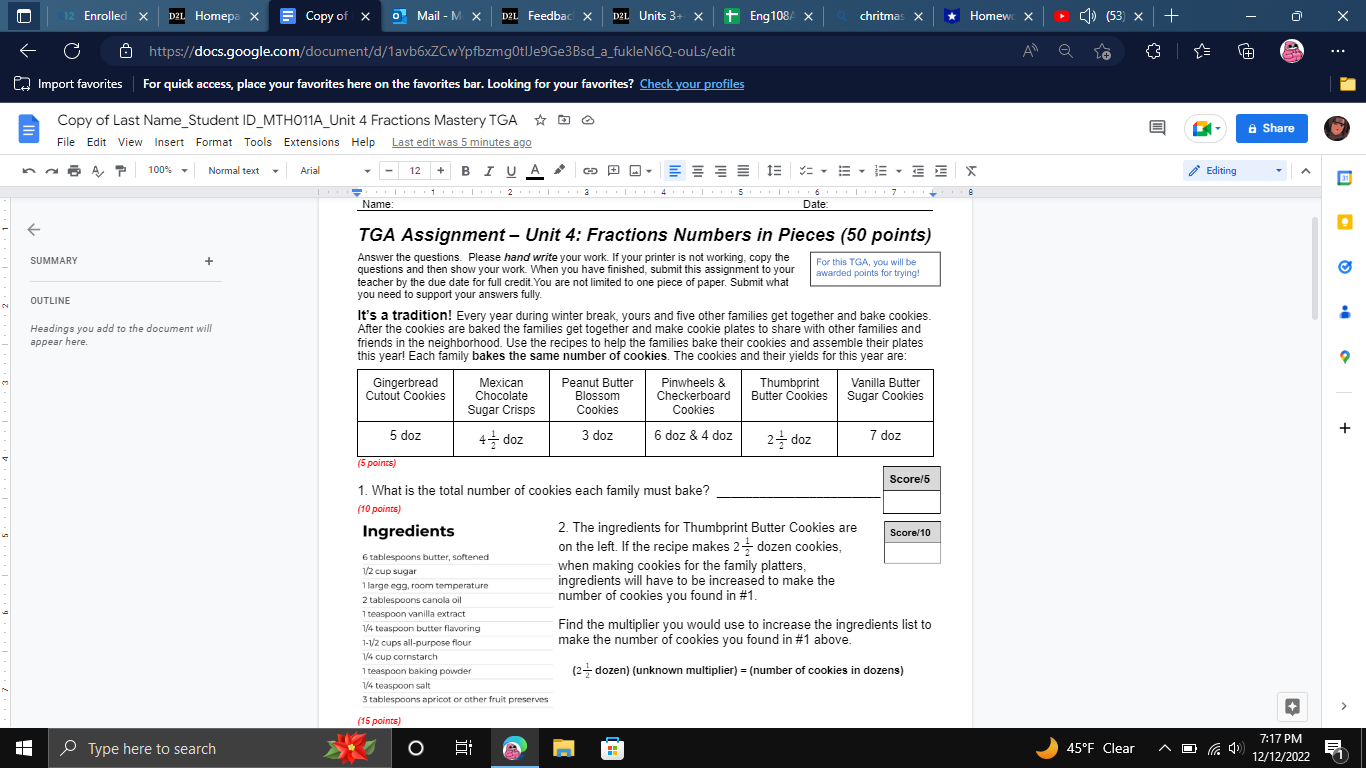Open the Editing mode dropdown
The image size is (1366, 768).
[1233, 170]
